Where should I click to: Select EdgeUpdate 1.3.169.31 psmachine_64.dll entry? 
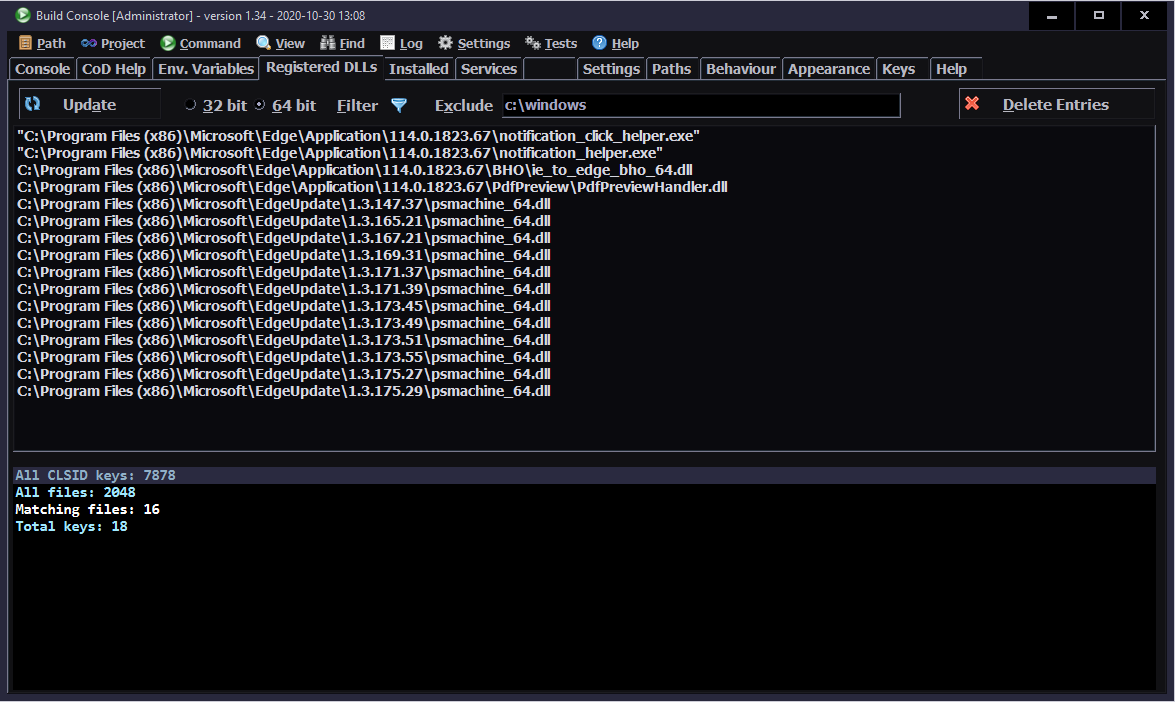click(284, 255)
